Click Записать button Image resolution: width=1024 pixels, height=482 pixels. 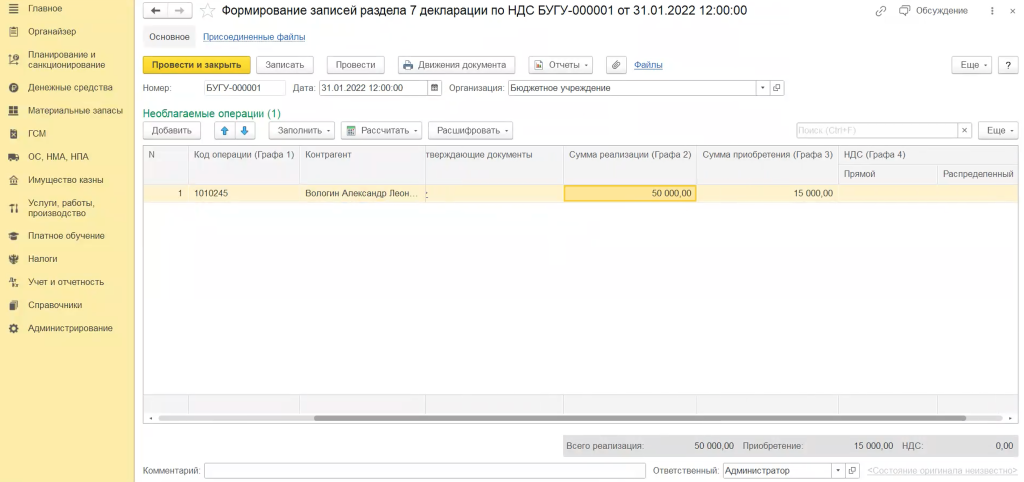click(x=285, y=65)
